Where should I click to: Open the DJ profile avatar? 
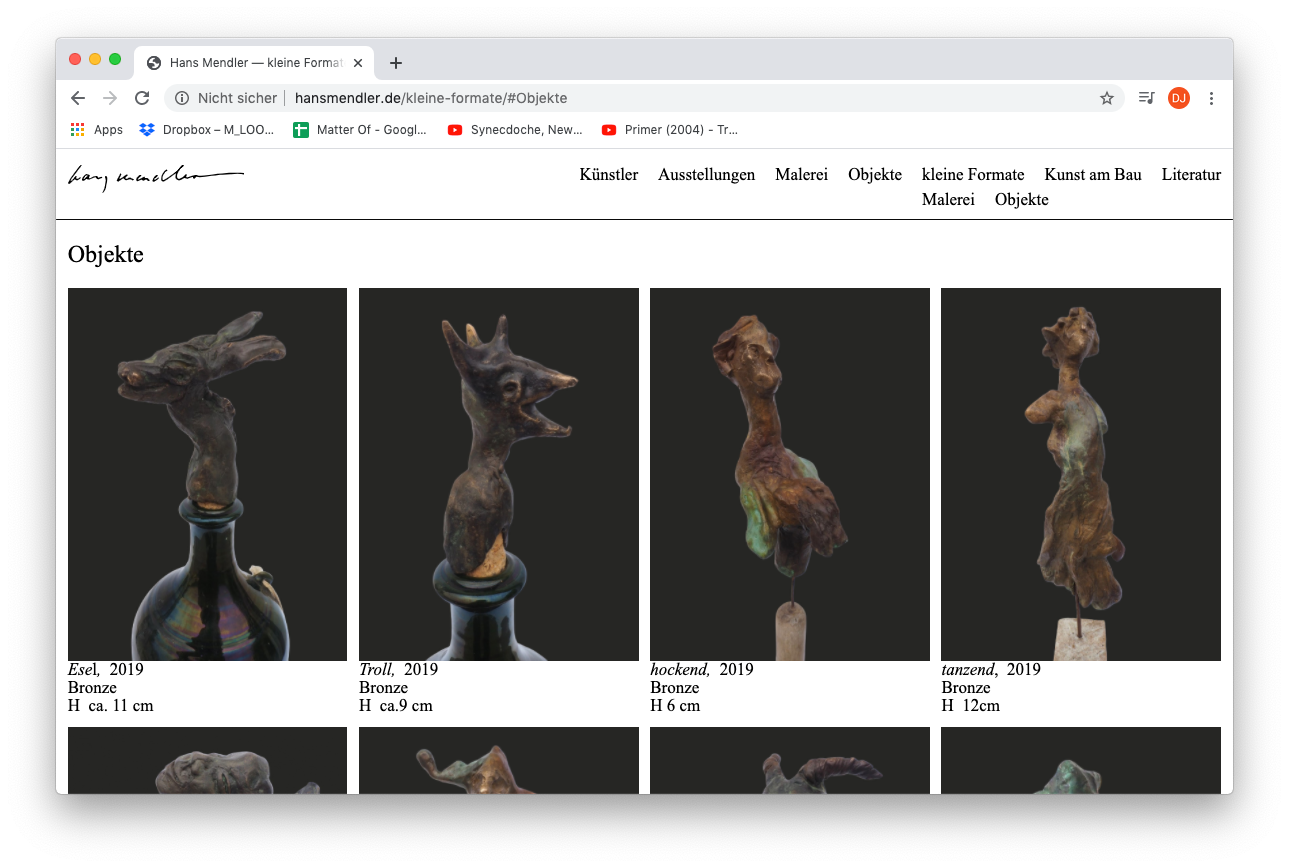(x=1178, y=98)
